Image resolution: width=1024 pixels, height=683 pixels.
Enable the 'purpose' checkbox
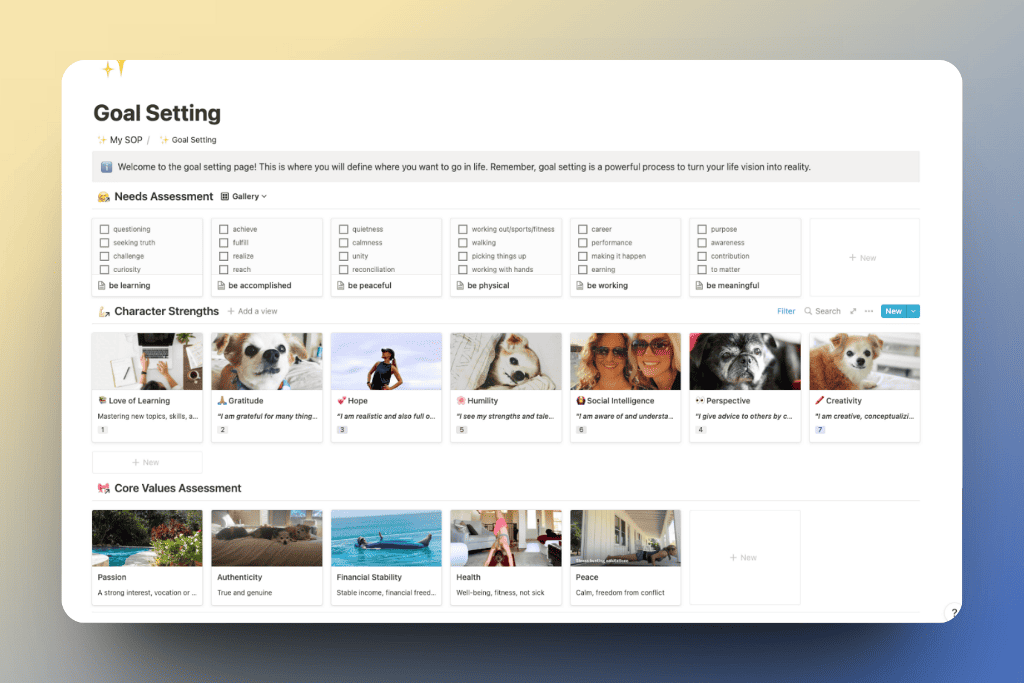(702, 229)
